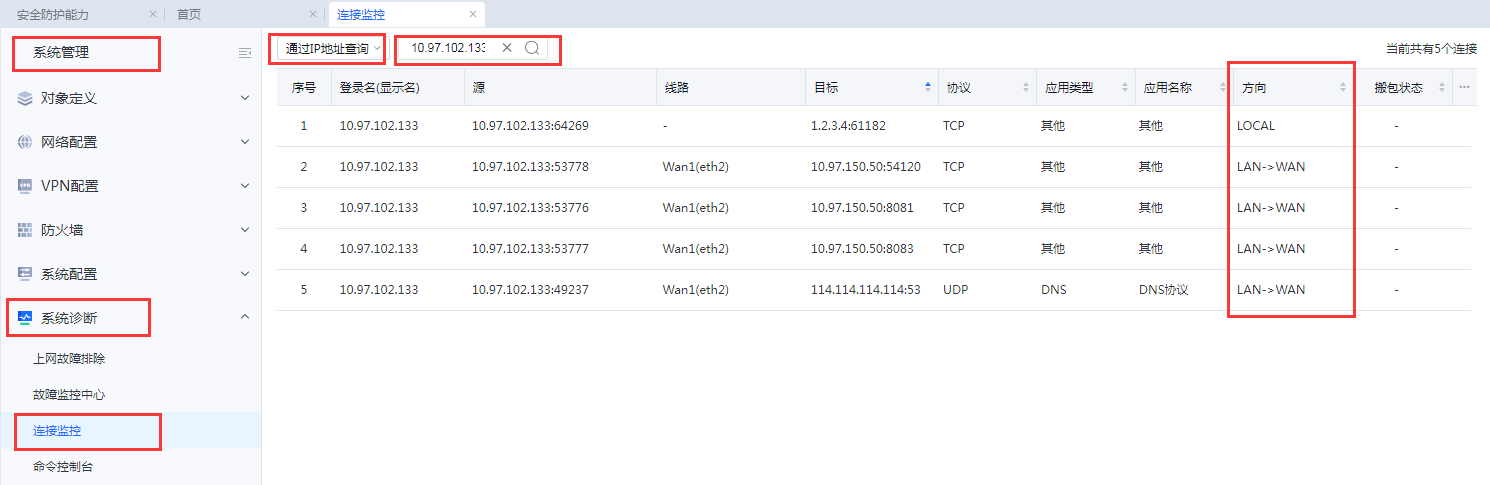
Task: Click 源 column header
Action: pyautogui.click(x=559, y=87)
